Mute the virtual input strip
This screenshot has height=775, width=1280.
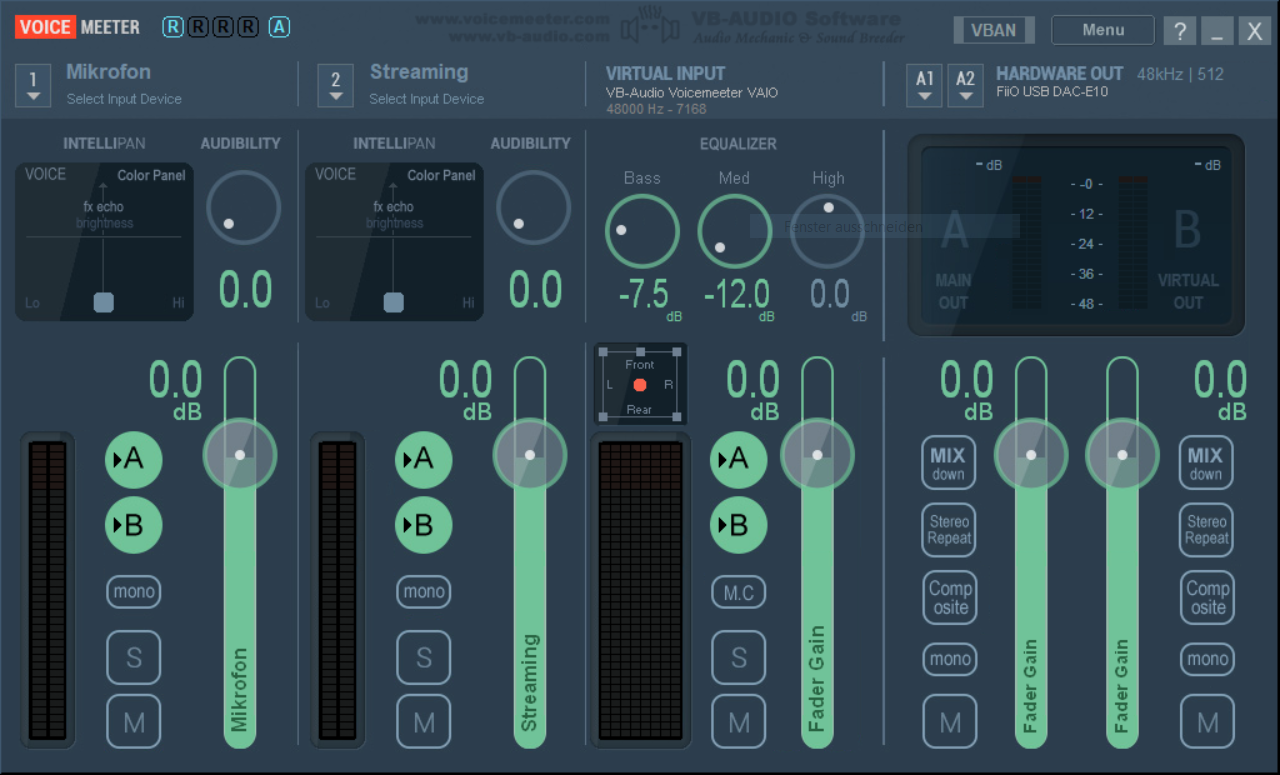pos(739,721)
